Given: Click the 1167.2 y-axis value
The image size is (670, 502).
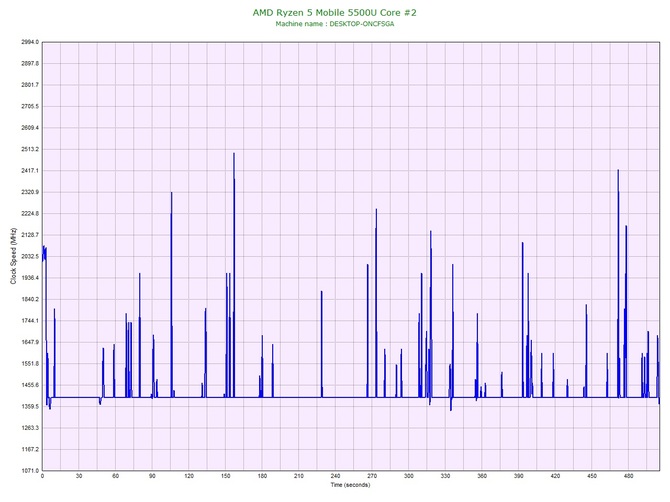Looking at the screenshot, I should 30,449.
